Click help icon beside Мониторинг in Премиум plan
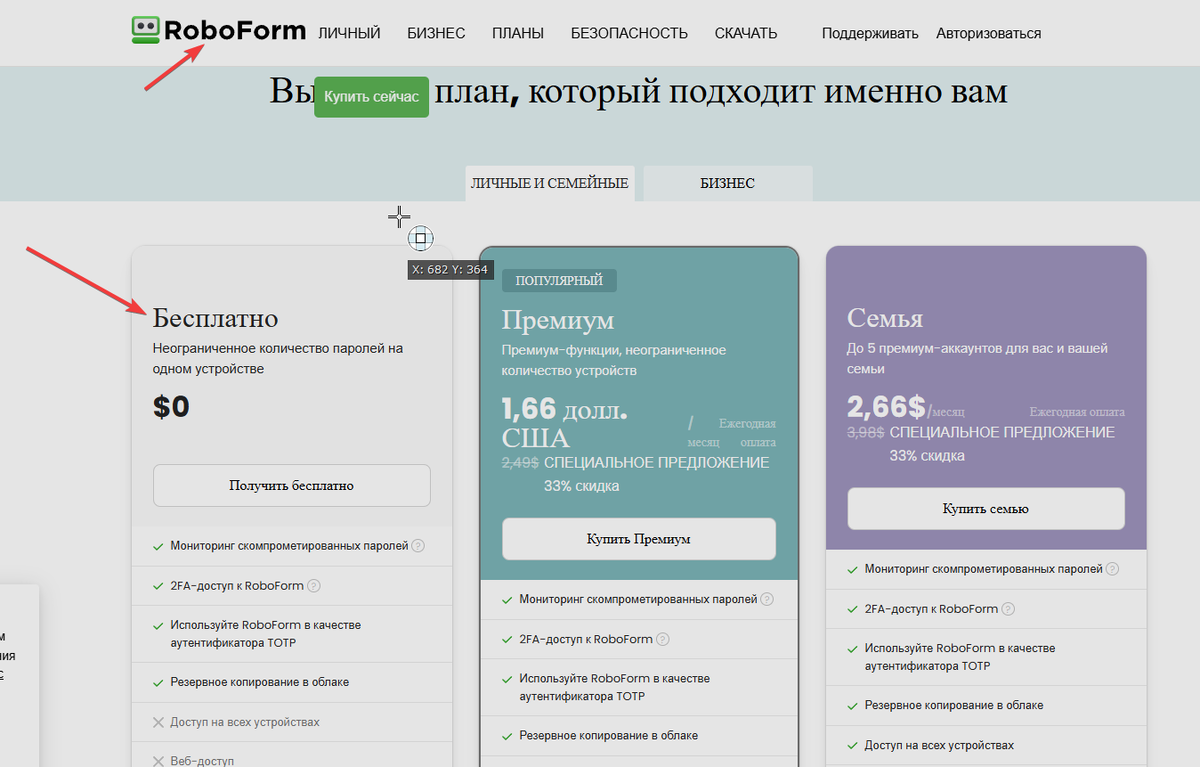This screenshot has height=767, width=1200. [x=767, y=599]
